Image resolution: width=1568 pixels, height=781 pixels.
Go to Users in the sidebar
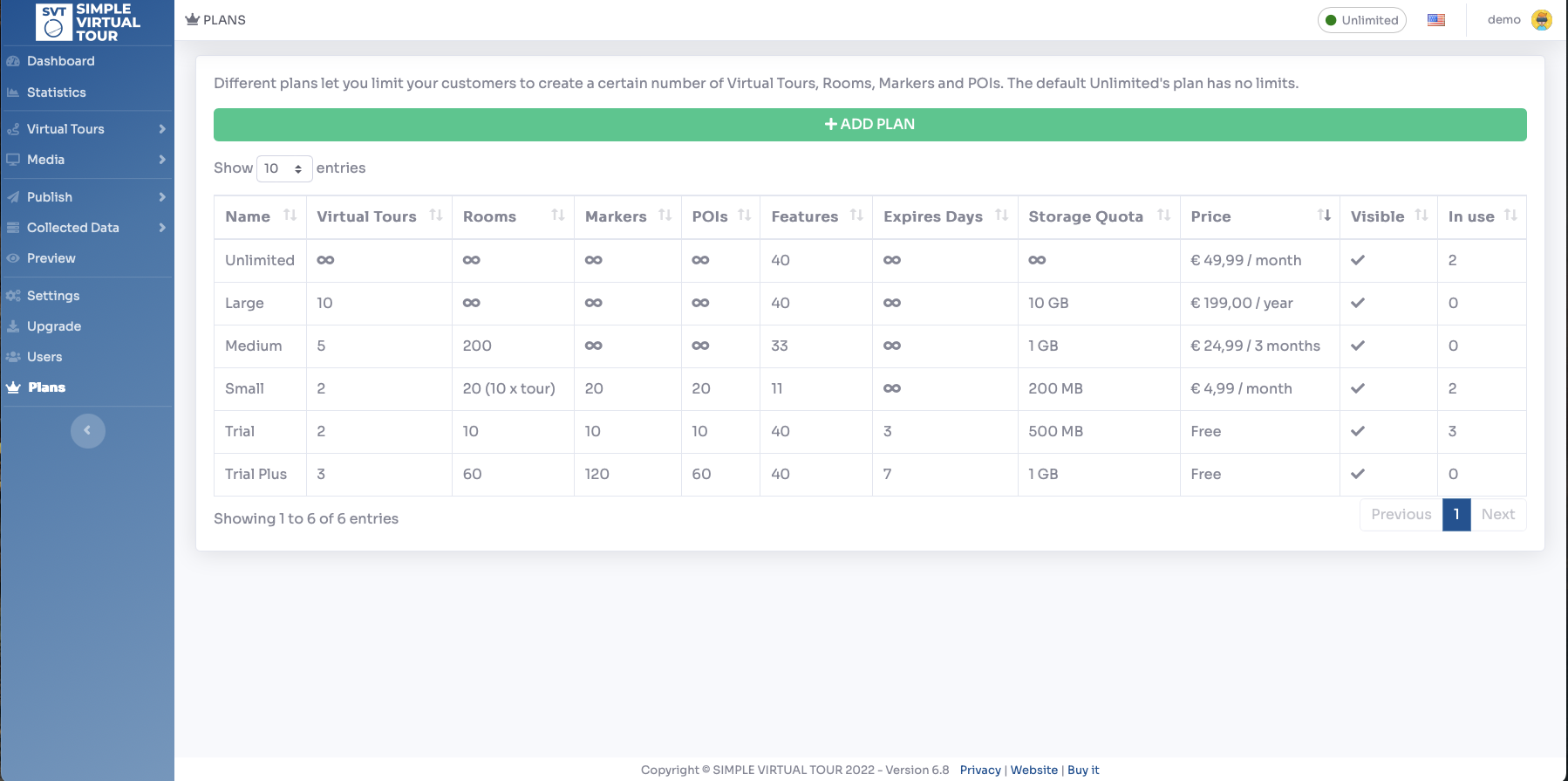click(x=44, y=357)
